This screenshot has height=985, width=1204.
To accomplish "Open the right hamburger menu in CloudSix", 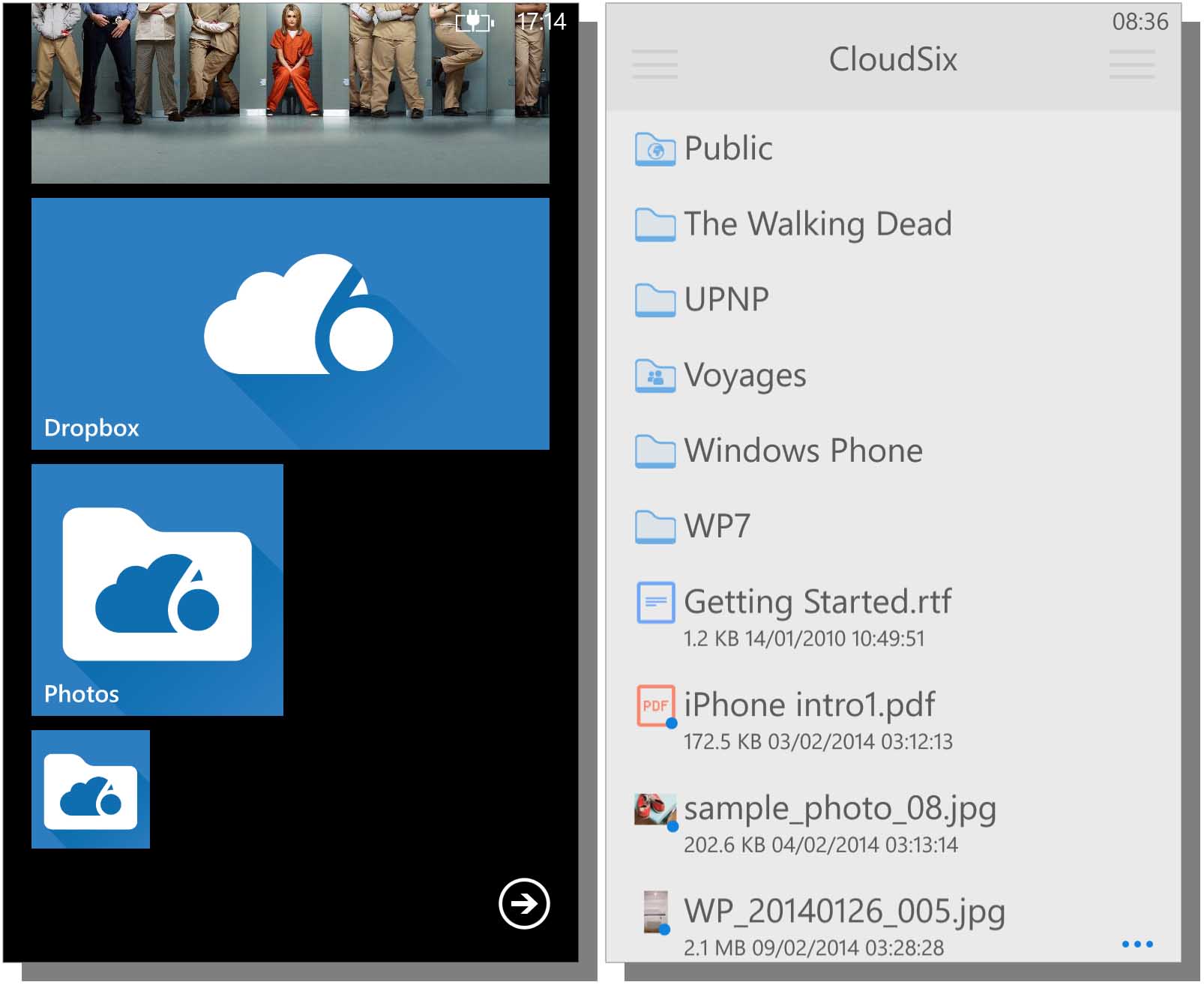I will click(x=1131, y=64).
